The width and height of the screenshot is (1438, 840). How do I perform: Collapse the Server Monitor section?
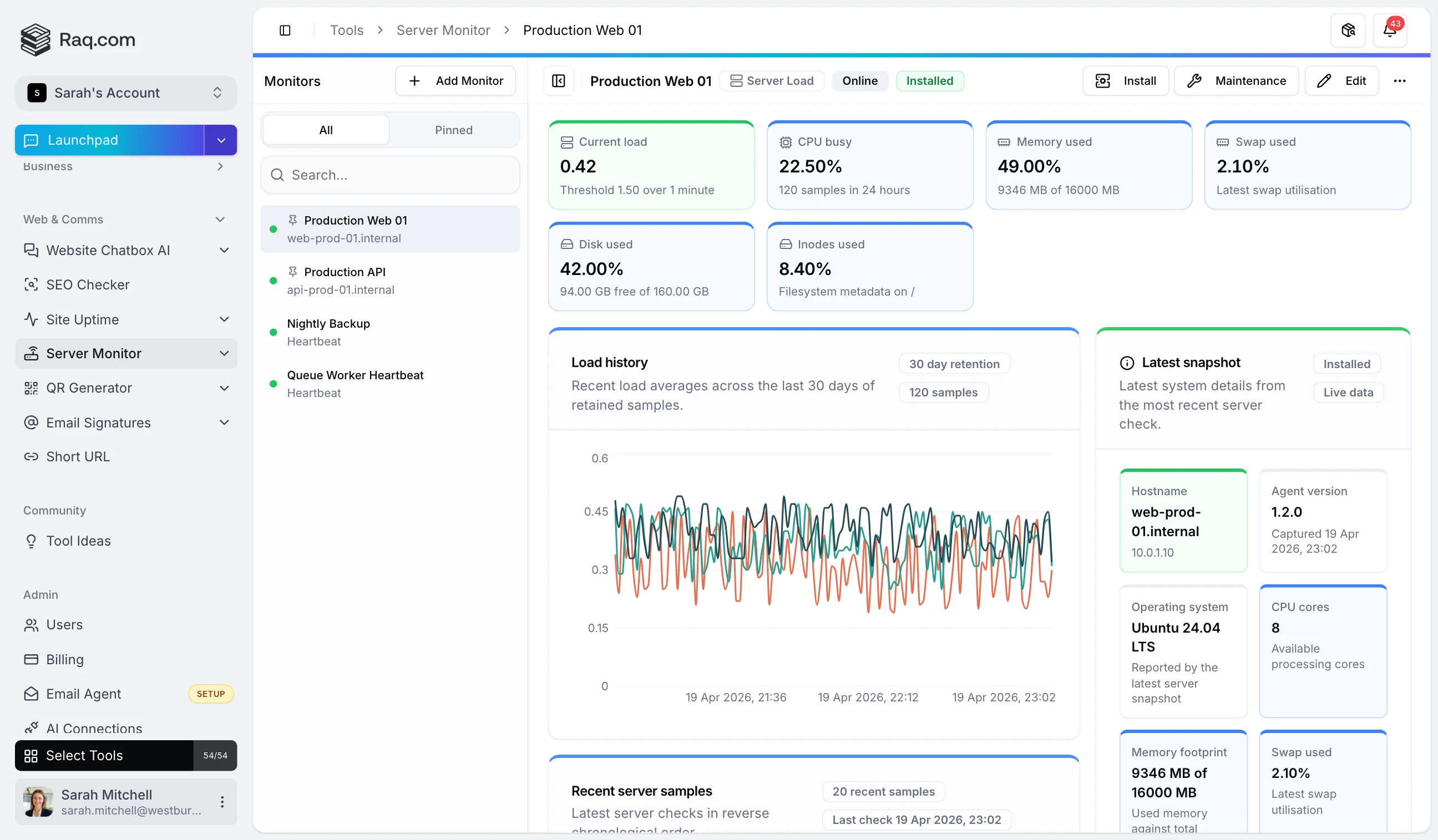[224, 354]
